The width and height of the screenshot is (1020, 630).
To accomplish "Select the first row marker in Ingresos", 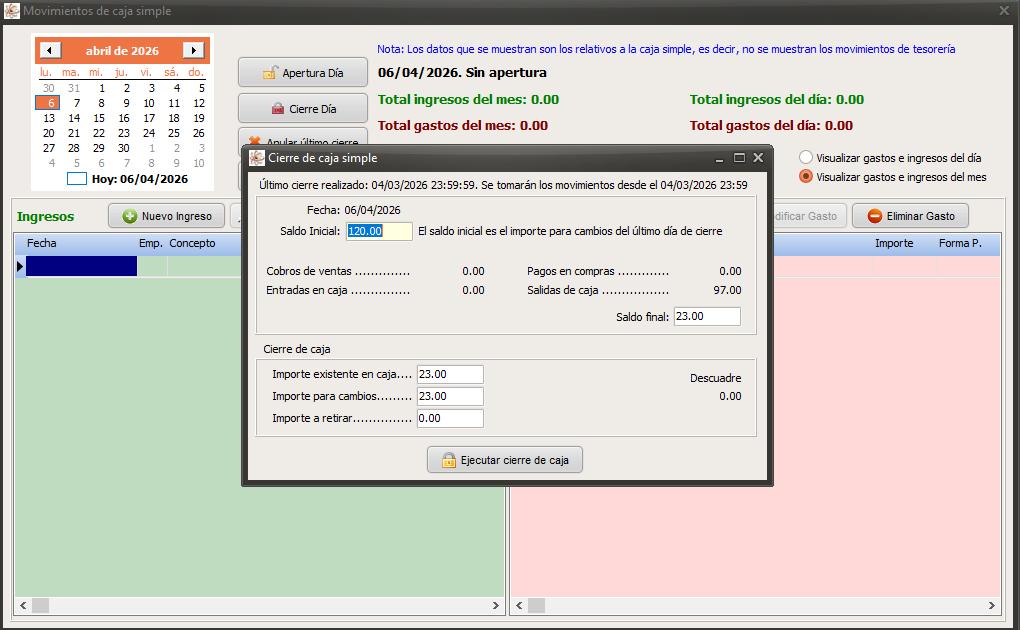I will (x=20, y=266).
